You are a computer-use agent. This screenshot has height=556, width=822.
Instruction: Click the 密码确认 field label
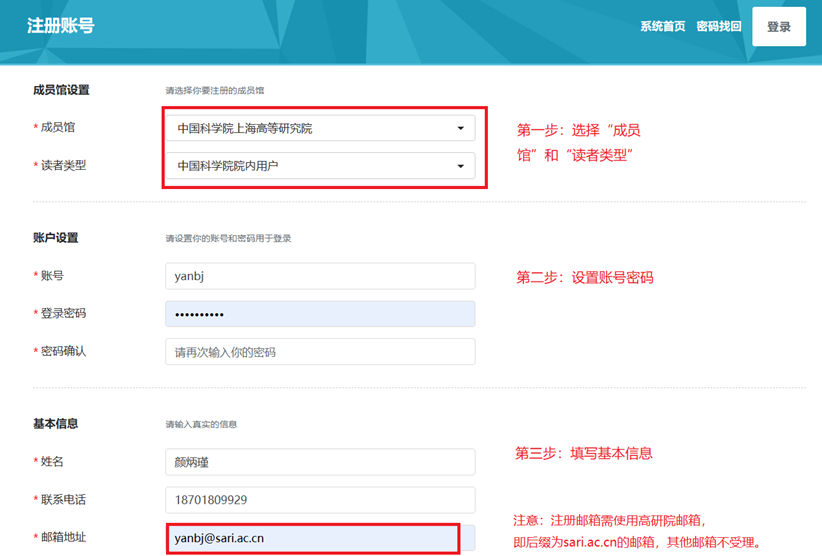[x=64, y=352]
